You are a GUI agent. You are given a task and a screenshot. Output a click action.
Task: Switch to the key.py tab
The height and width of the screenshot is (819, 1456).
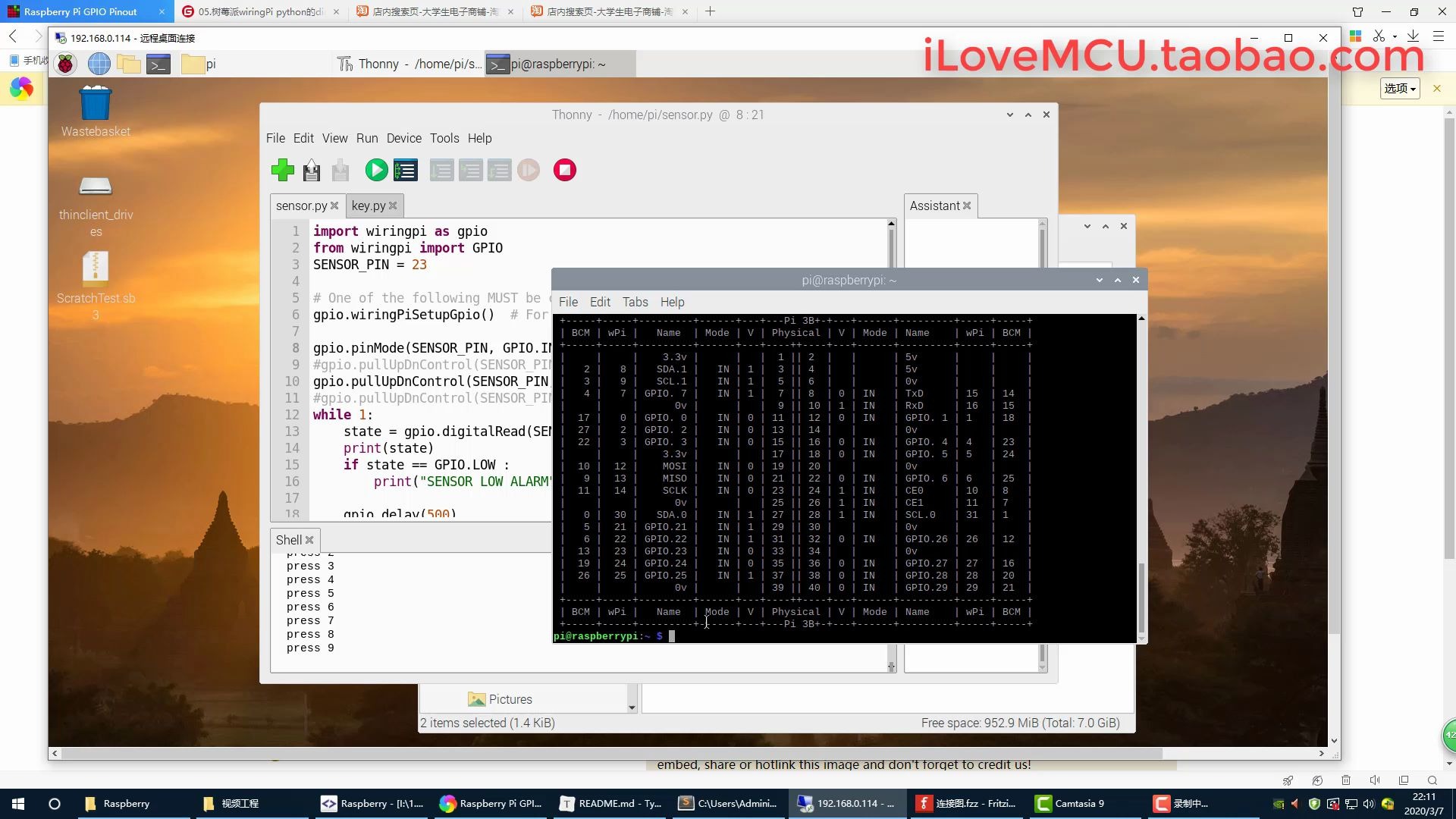pos(369,206)
